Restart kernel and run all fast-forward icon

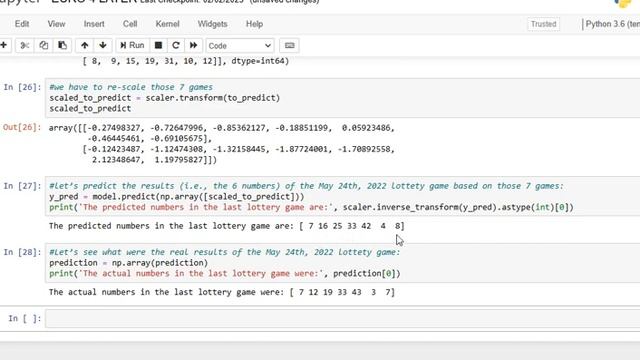click(x=193, y=45)
